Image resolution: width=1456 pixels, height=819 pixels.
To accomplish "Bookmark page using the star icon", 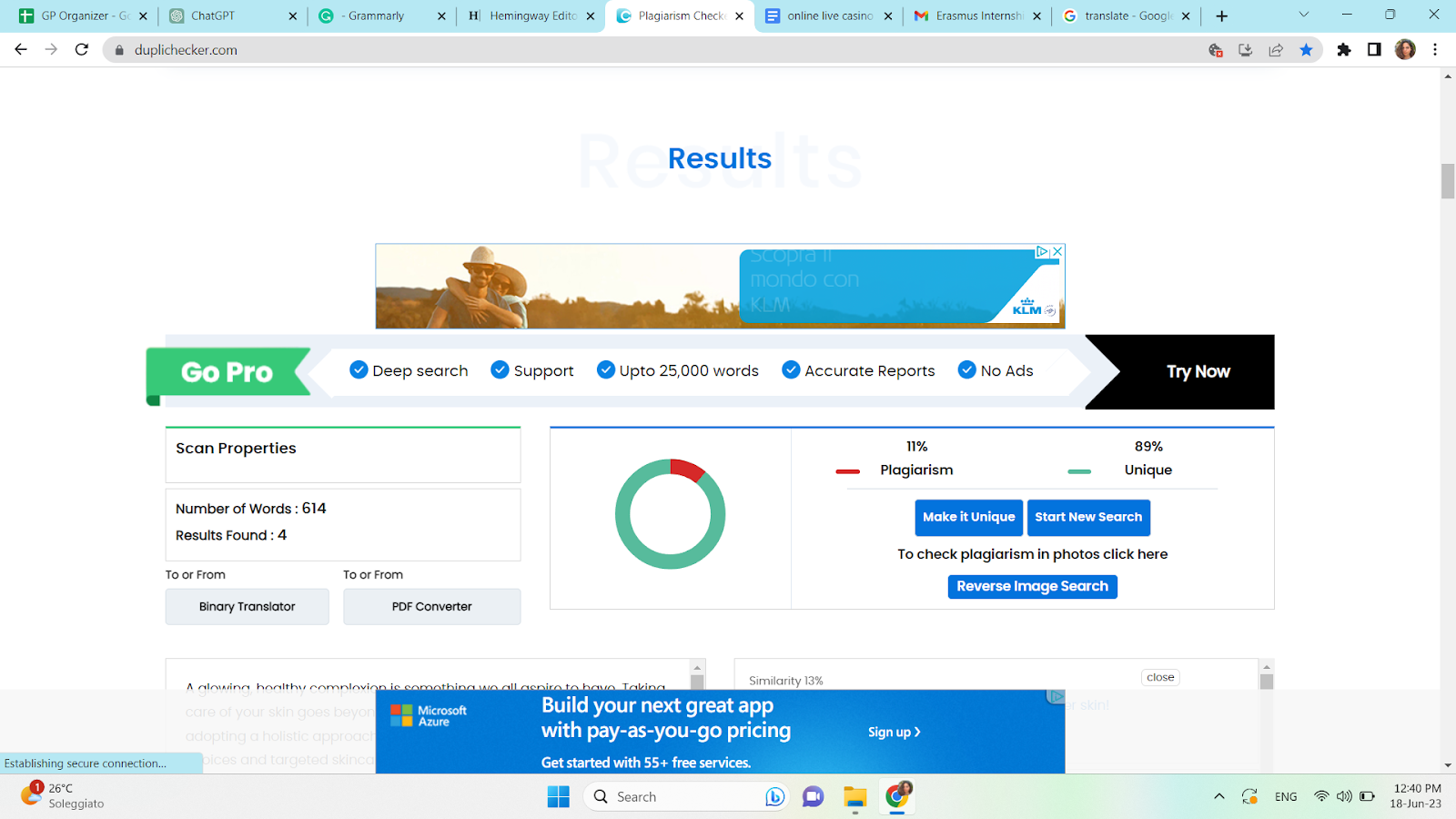I will coord(1306,50).
